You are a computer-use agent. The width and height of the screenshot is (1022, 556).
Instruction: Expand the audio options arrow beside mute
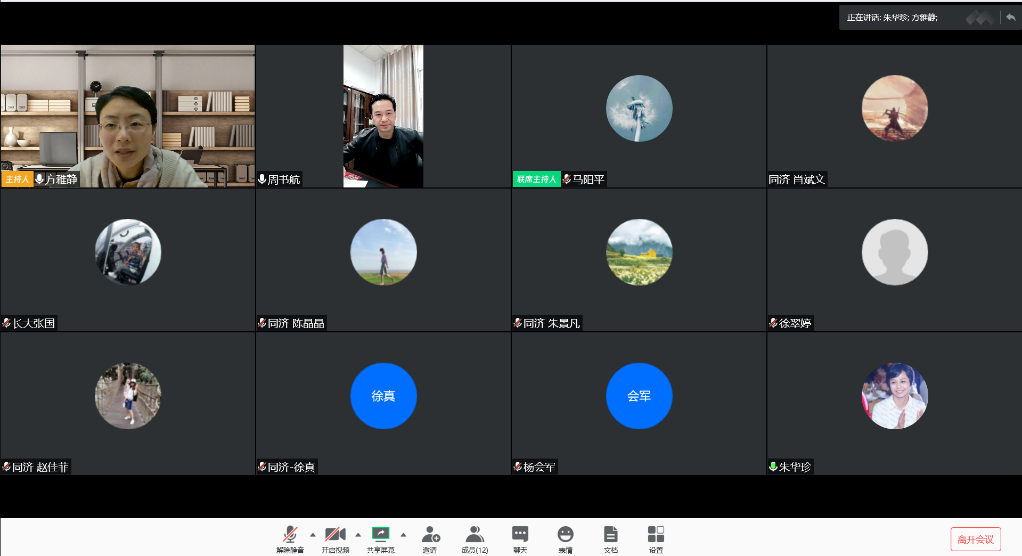pyautogui.click(x=312, y=534)
